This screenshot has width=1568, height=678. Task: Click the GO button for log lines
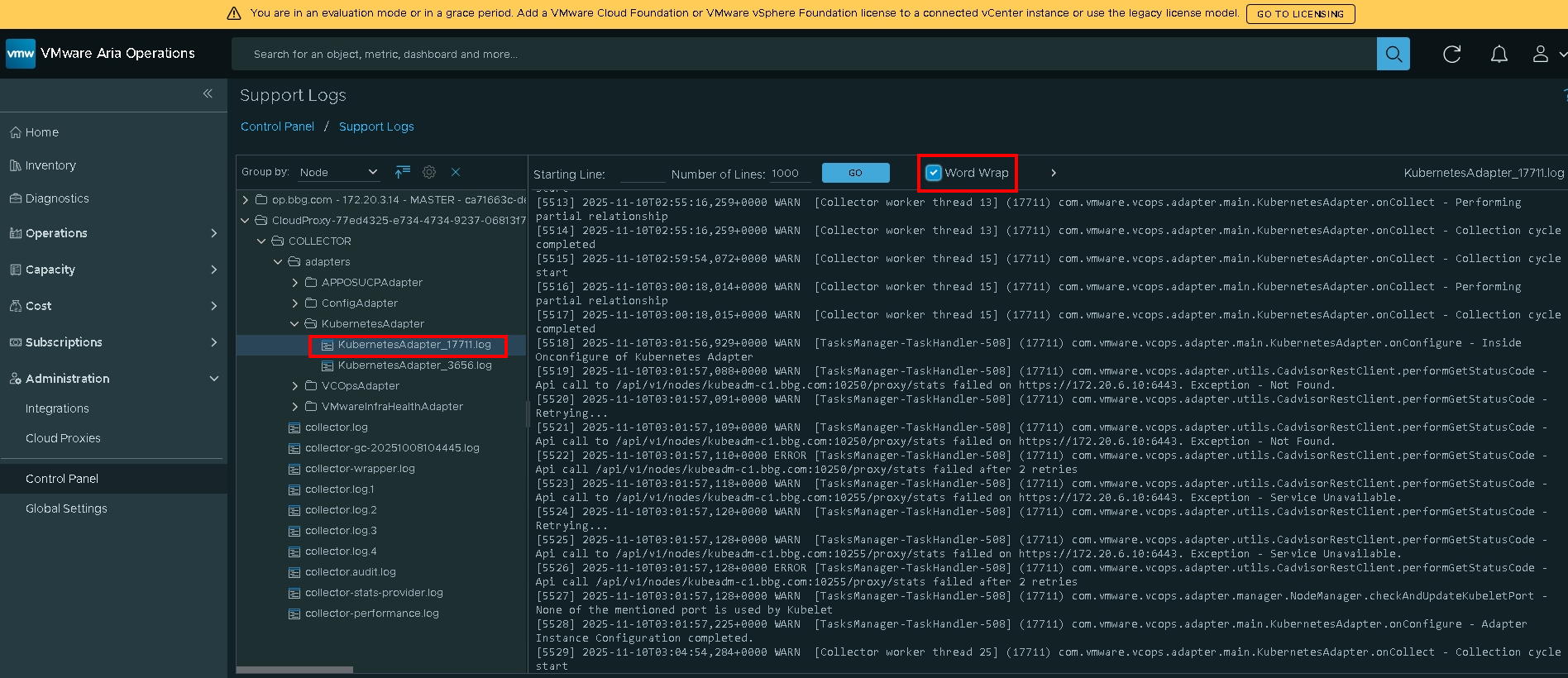point(855,173)
